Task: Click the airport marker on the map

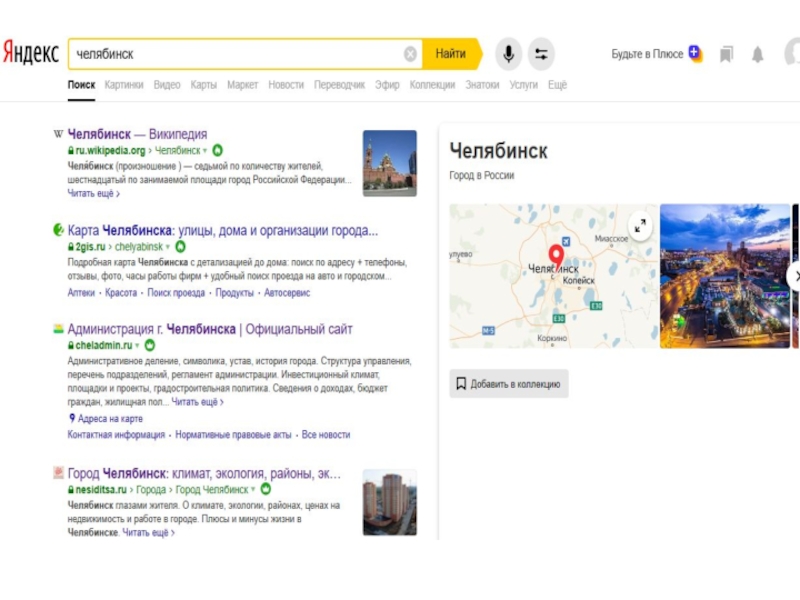Action: coord(566,241)
